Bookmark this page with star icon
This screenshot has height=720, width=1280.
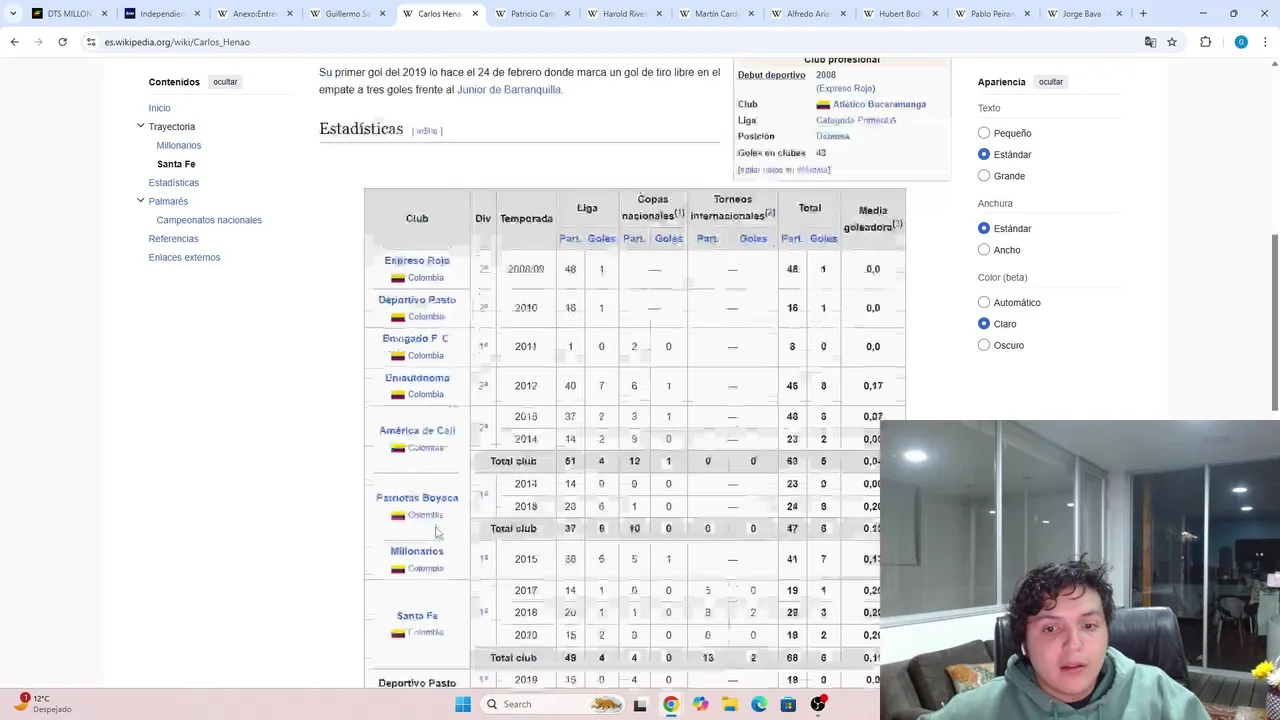1172,42
